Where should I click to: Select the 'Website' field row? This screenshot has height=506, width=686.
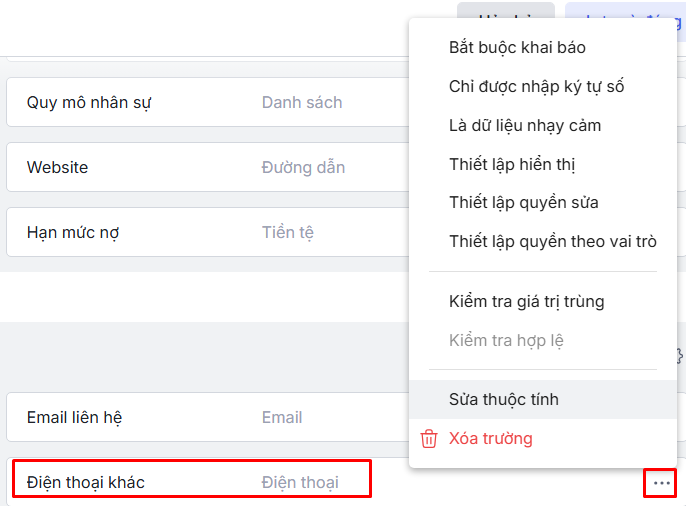57,167
